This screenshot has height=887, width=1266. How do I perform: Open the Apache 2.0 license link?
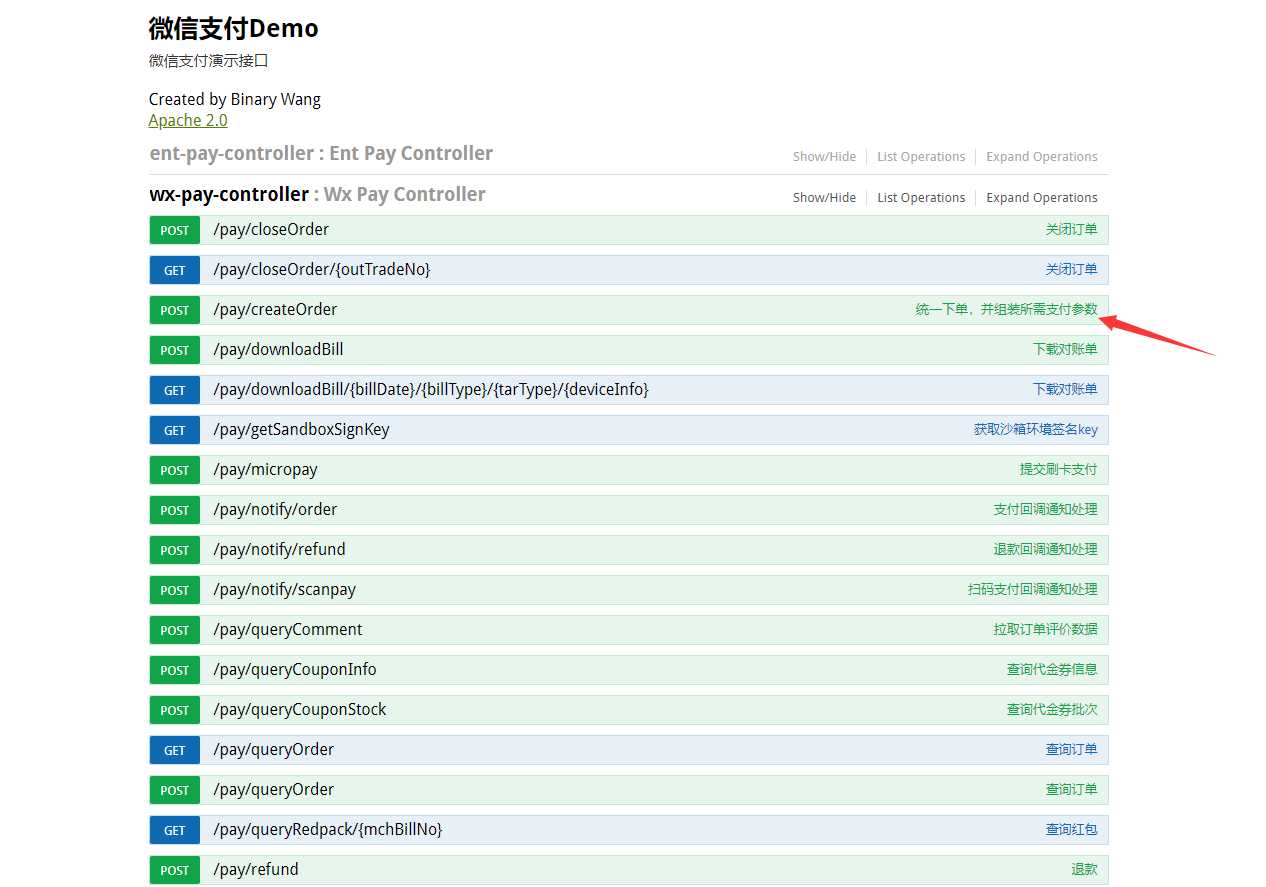tap(188, 120)
